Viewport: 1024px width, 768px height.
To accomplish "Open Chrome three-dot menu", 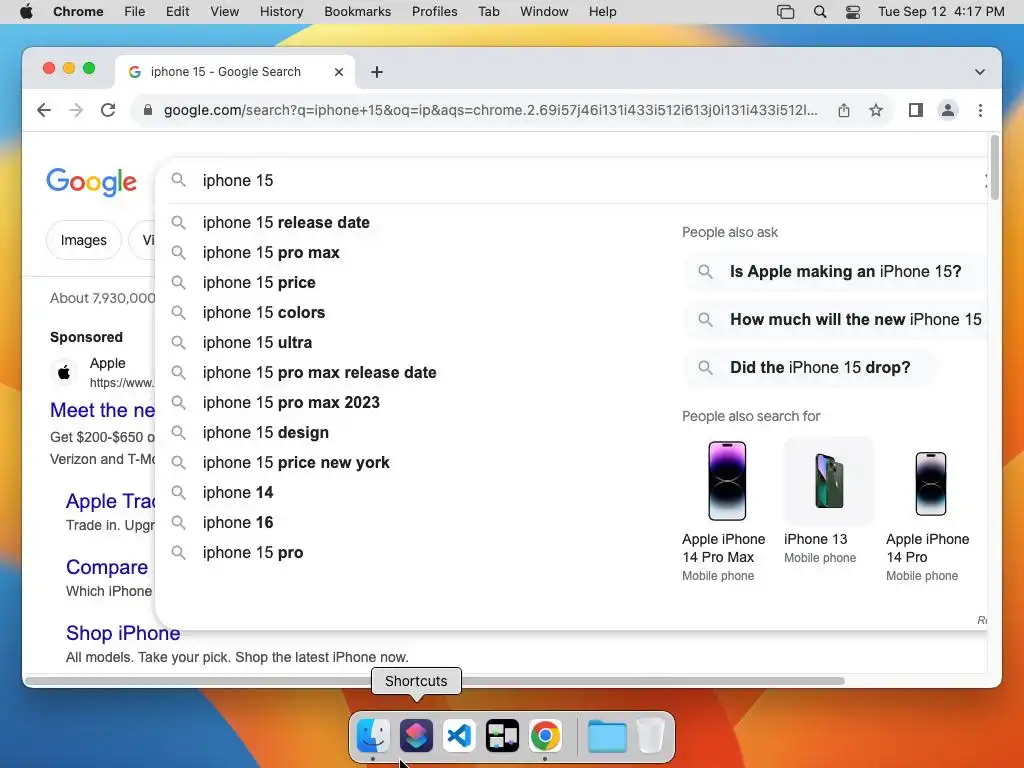I will [980, 110].
